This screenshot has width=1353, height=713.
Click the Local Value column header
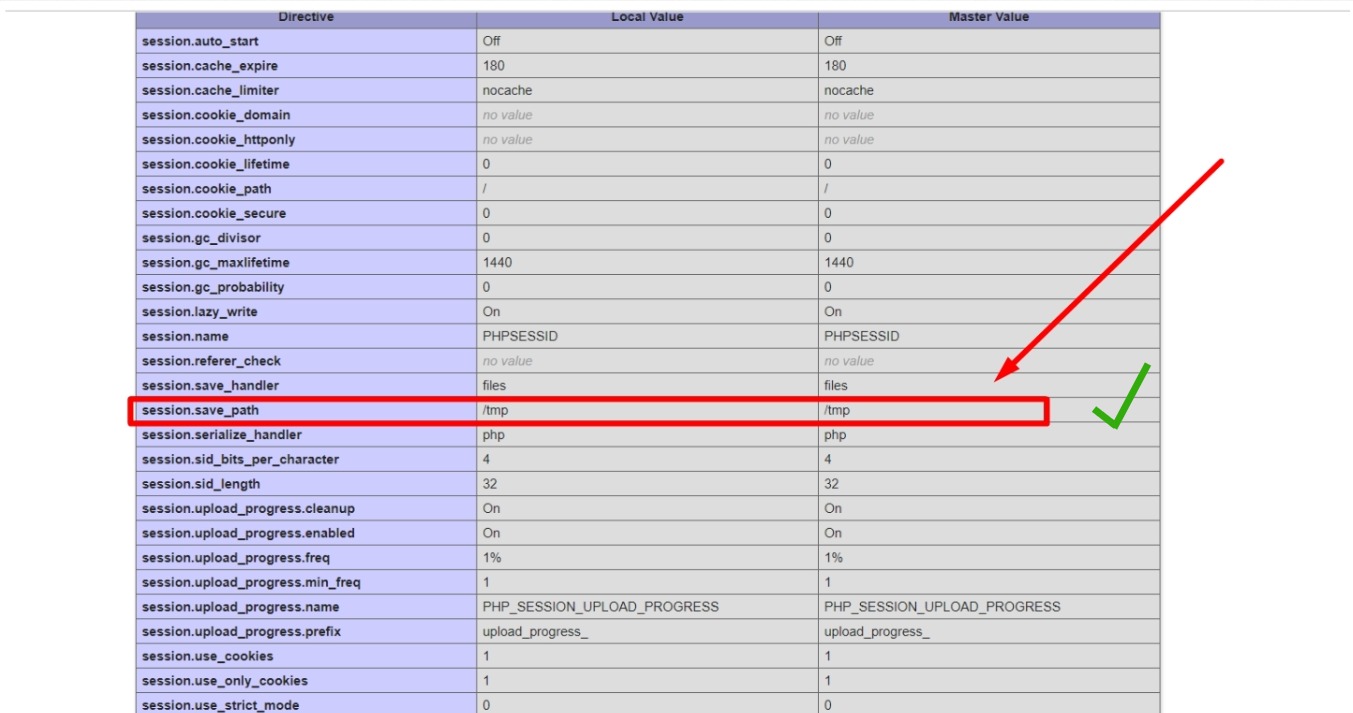click(646, 17)
